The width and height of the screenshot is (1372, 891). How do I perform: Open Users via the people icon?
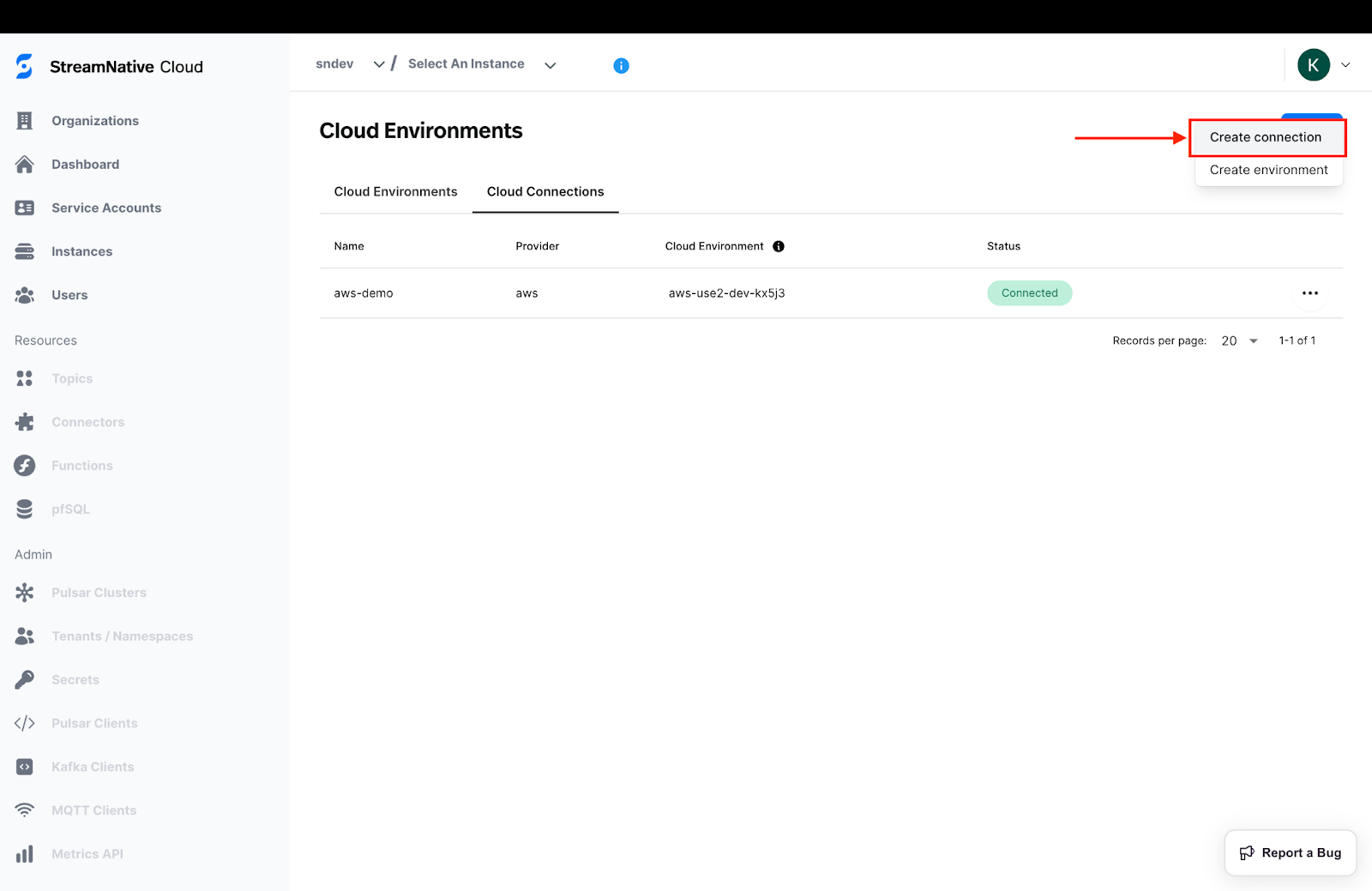pyautogui.click(x=25, y=295)
